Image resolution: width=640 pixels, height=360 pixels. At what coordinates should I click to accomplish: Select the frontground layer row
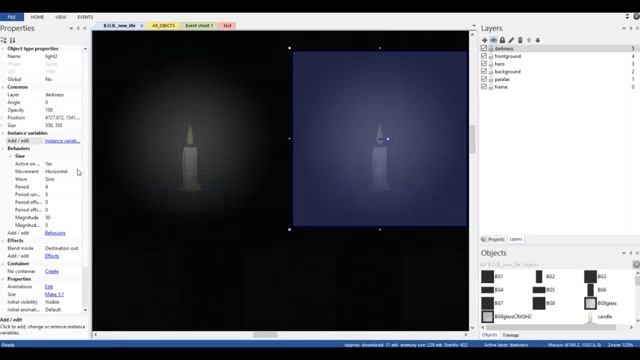pos(559,56)
